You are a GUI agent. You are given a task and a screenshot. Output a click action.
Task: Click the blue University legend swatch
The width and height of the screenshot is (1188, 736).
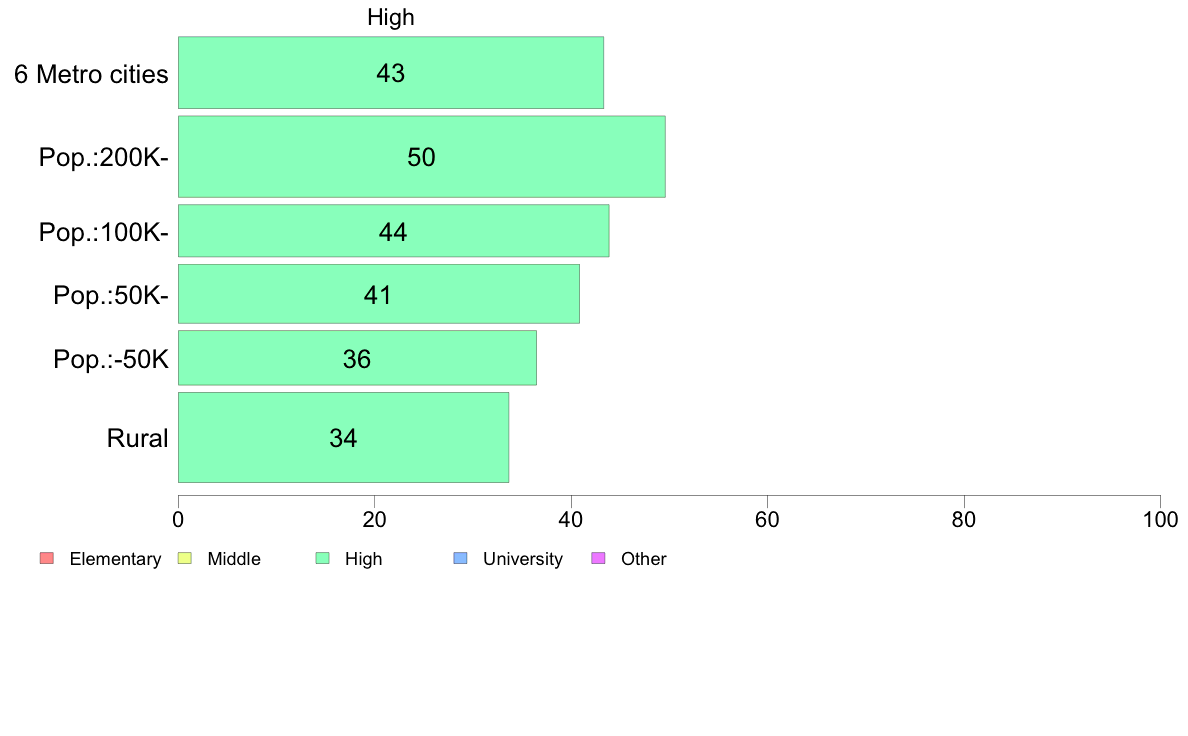click(x=460, y=559)
